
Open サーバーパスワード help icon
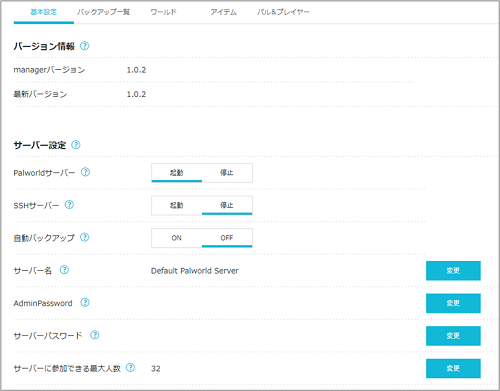pyautogui.click(x=95, y=335)
